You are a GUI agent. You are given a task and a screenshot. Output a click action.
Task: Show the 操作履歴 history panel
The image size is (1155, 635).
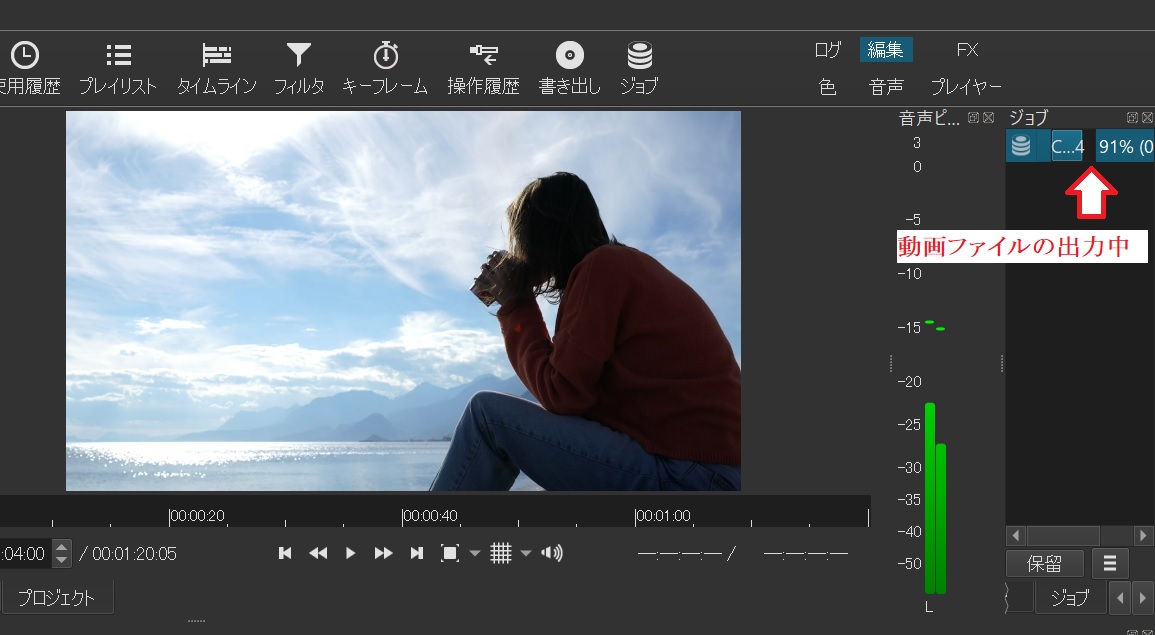point(483,69)
